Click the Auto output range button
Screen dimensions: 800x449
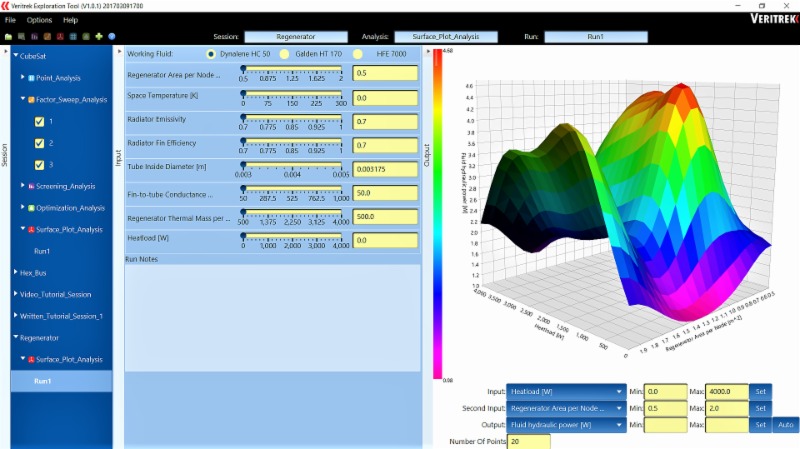coord(786,425)
